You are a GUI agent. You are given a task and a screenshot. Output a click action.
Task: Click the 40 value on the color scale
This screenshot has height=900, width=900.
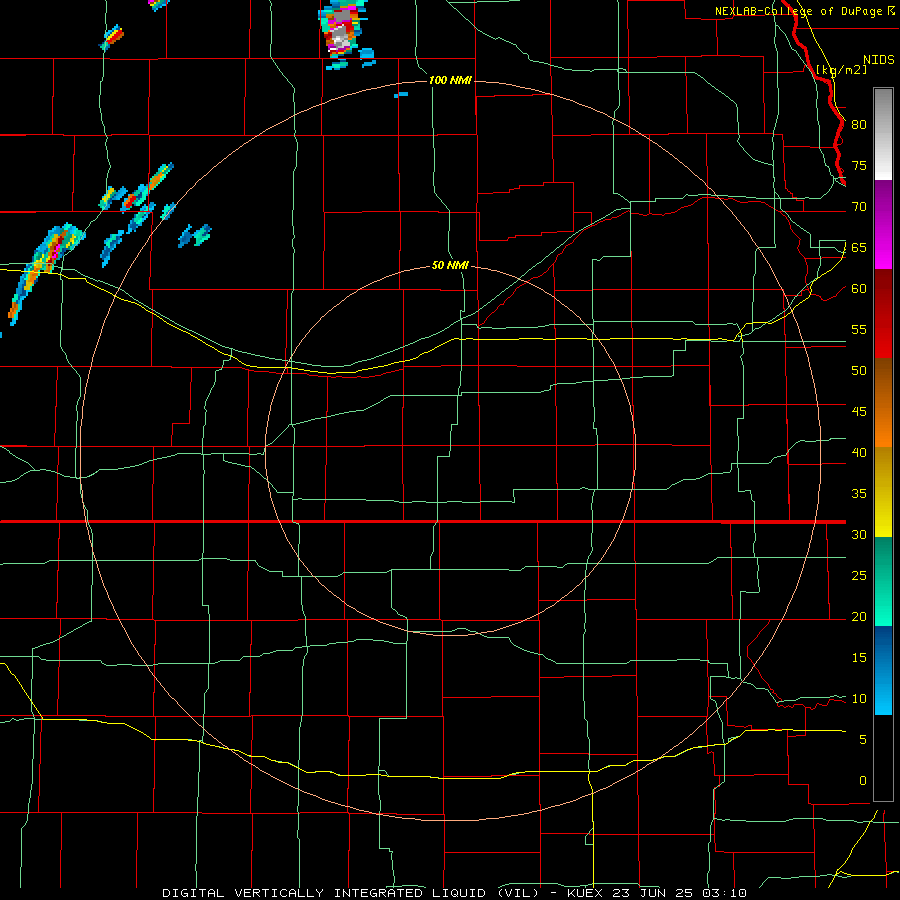(x=859, y=453)
